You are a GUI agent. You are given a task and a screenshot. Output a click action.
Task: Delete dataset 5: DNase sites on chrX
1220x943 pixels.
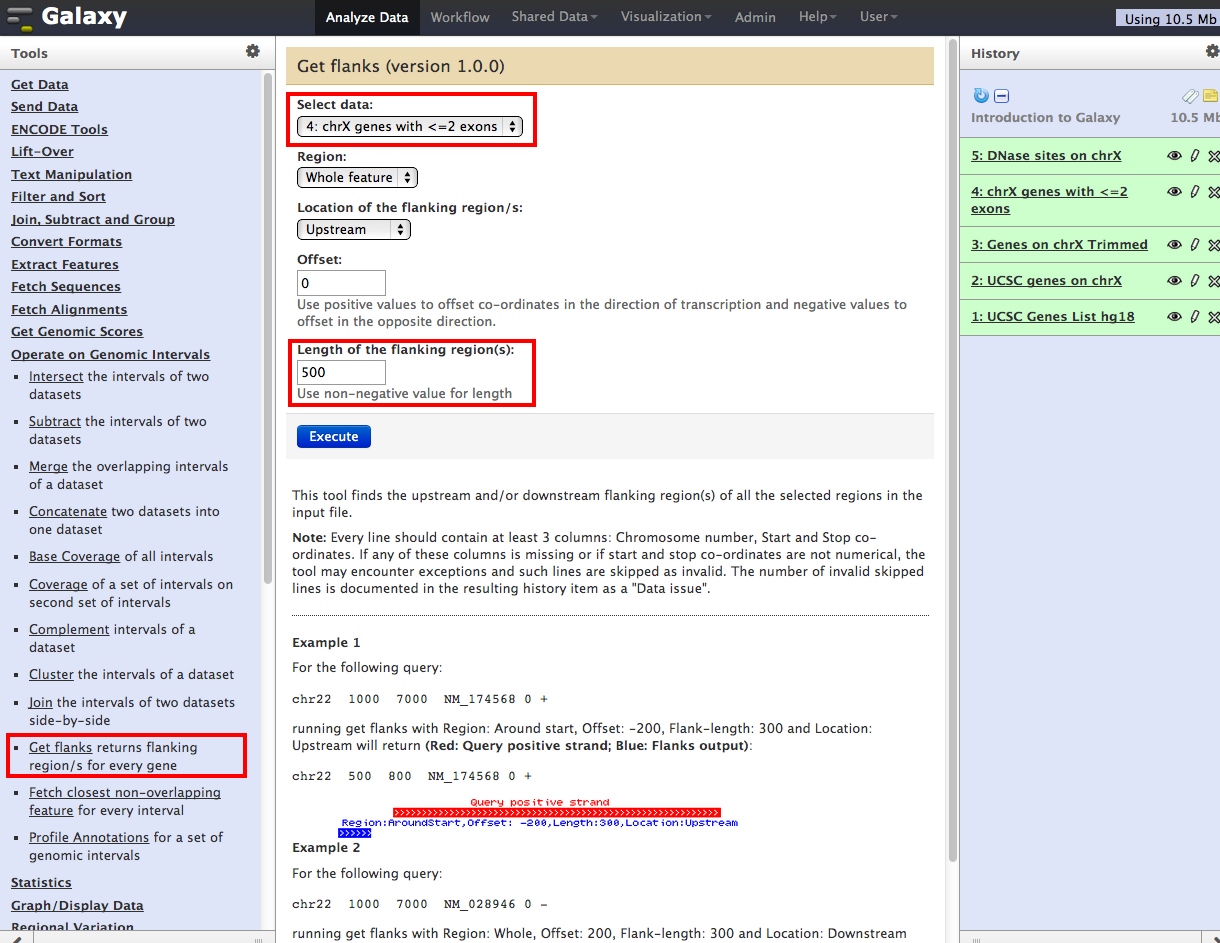pos(1214,156)
